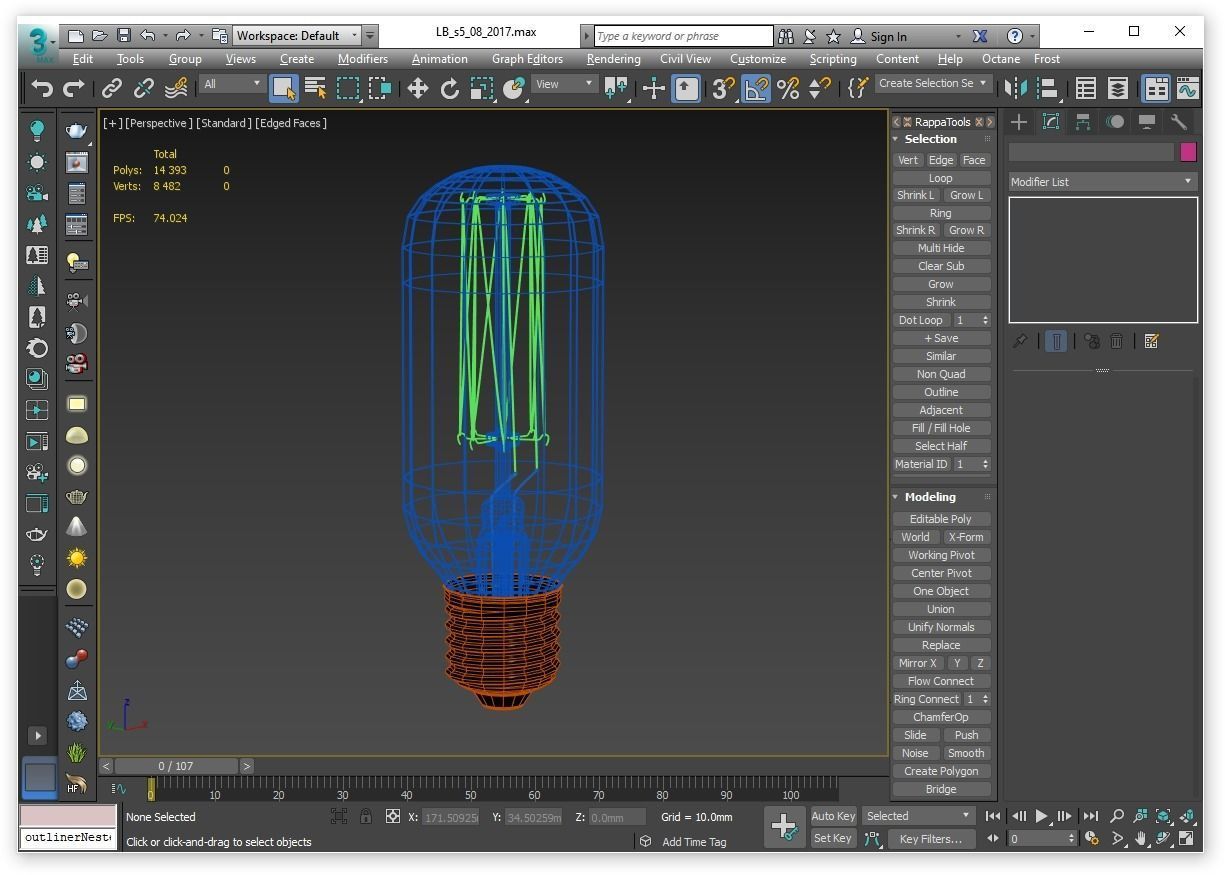This screenshot has width=1225, height=875.
Task: Toggle Percent Snap button
Action: pyautogui.click(x=788, y=88)
